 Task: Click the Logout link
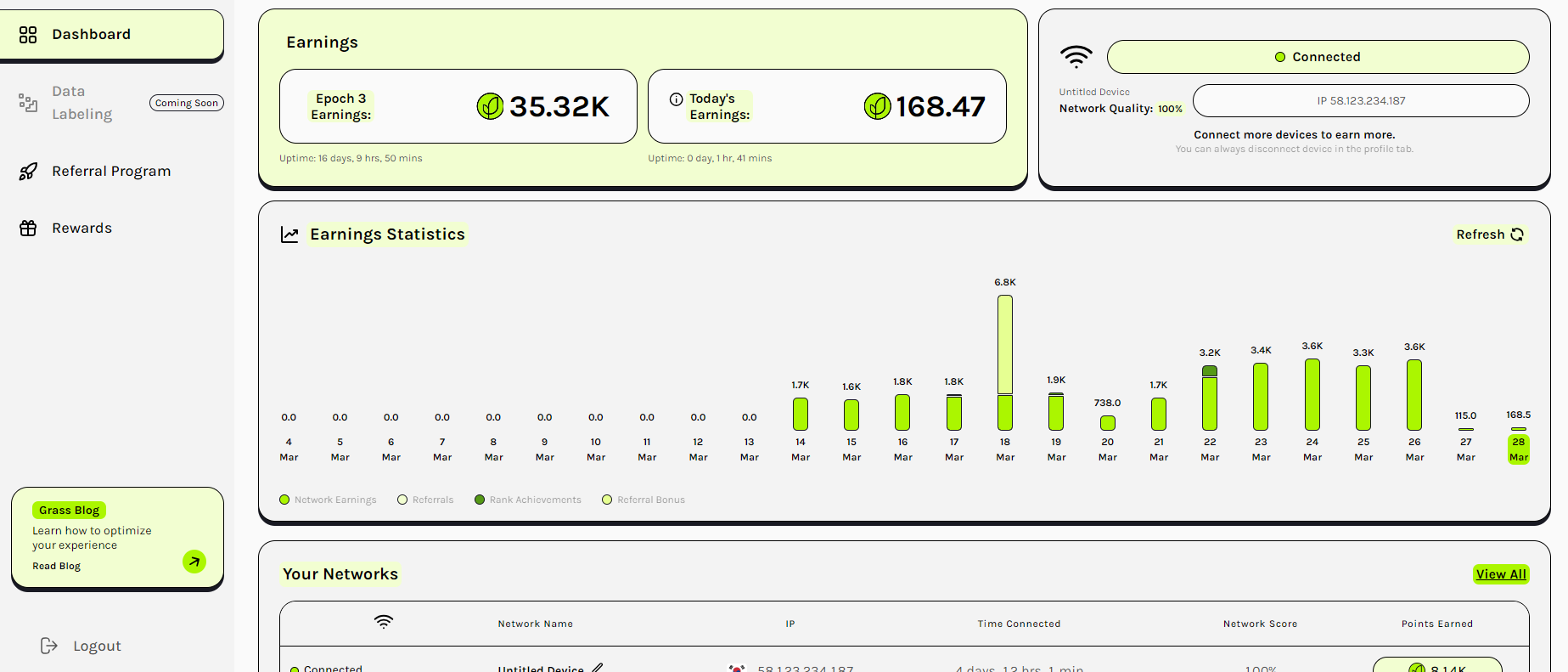97,647
